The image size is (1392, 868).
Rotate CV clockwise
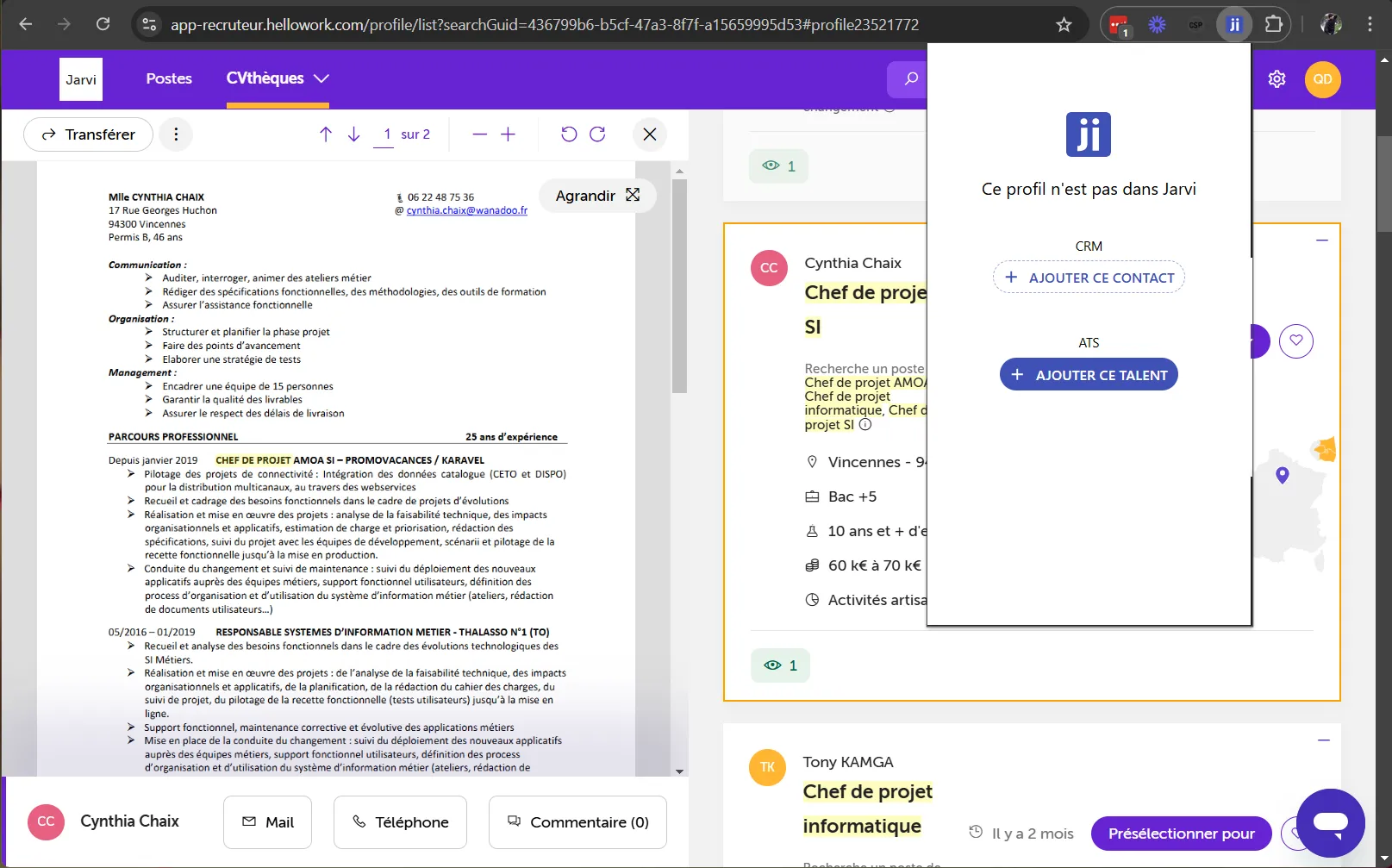click(x=597, y=134)
